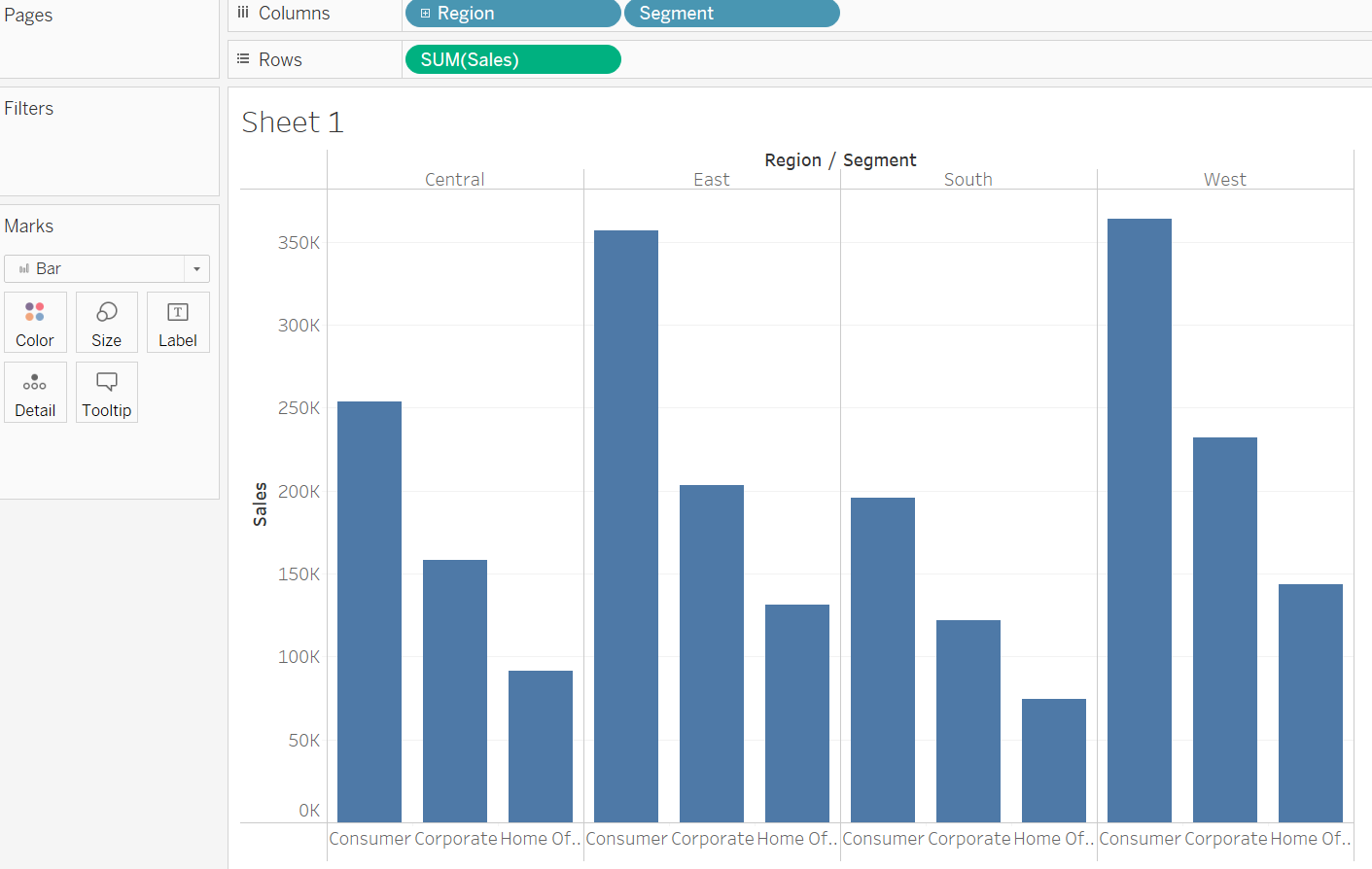Click the Size icon on the Marks card
This screenshot has height=869, width=1372.
106,322
